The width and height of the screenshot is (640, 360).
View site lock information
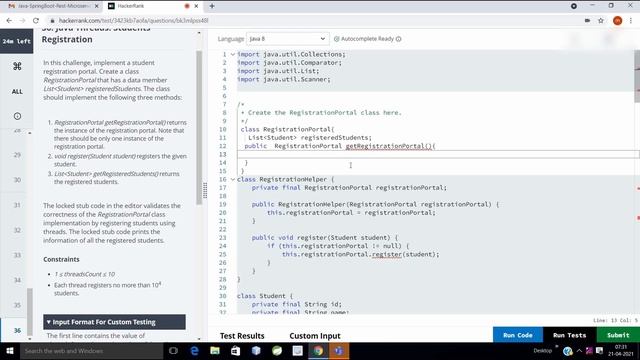[x=52, y=20]
